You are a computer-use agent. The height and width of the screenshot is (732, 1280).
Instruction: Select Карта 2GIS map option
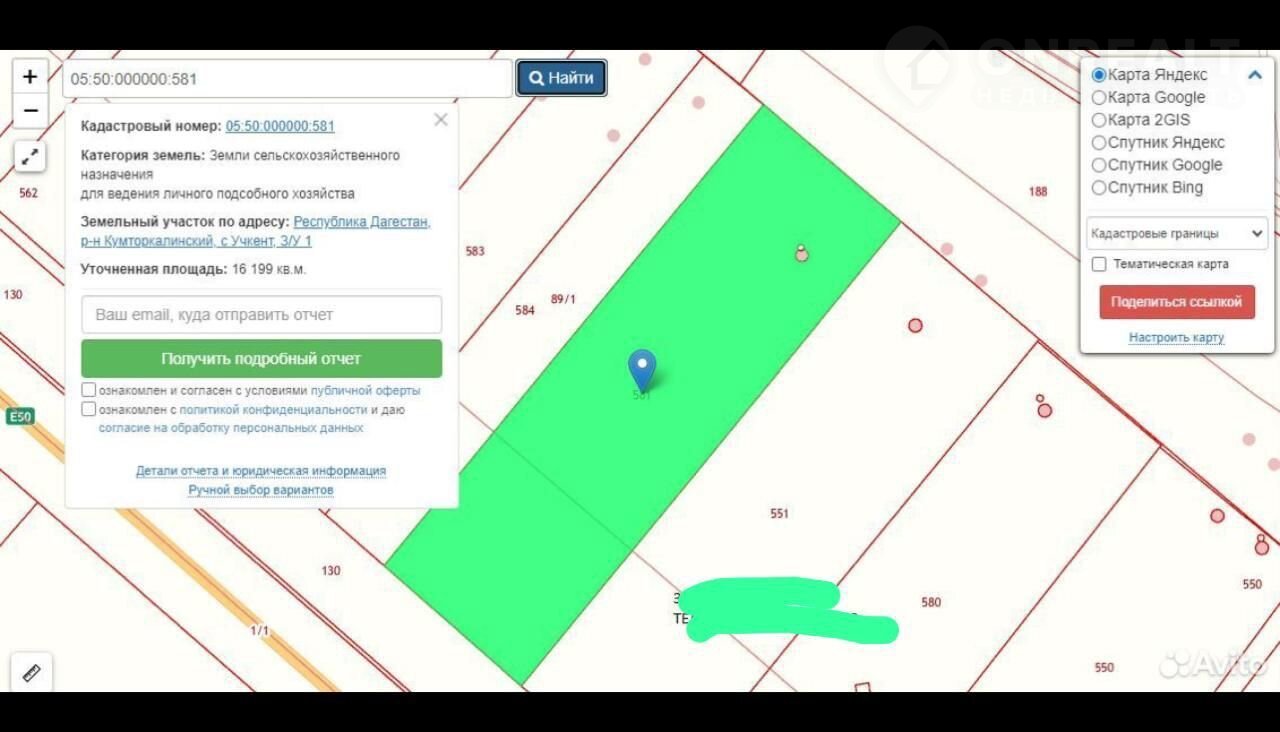coord(1099,120)
